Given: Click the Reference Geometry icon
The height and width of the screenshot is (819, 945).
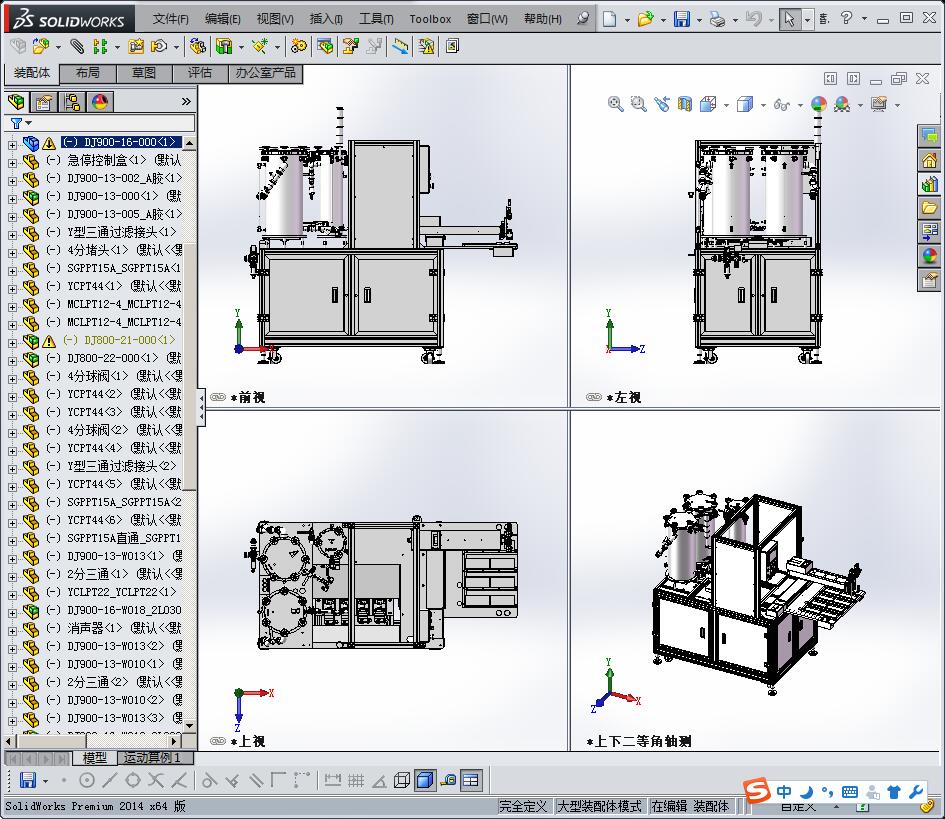Looking at the screenshot, I should tap(260, 46).
